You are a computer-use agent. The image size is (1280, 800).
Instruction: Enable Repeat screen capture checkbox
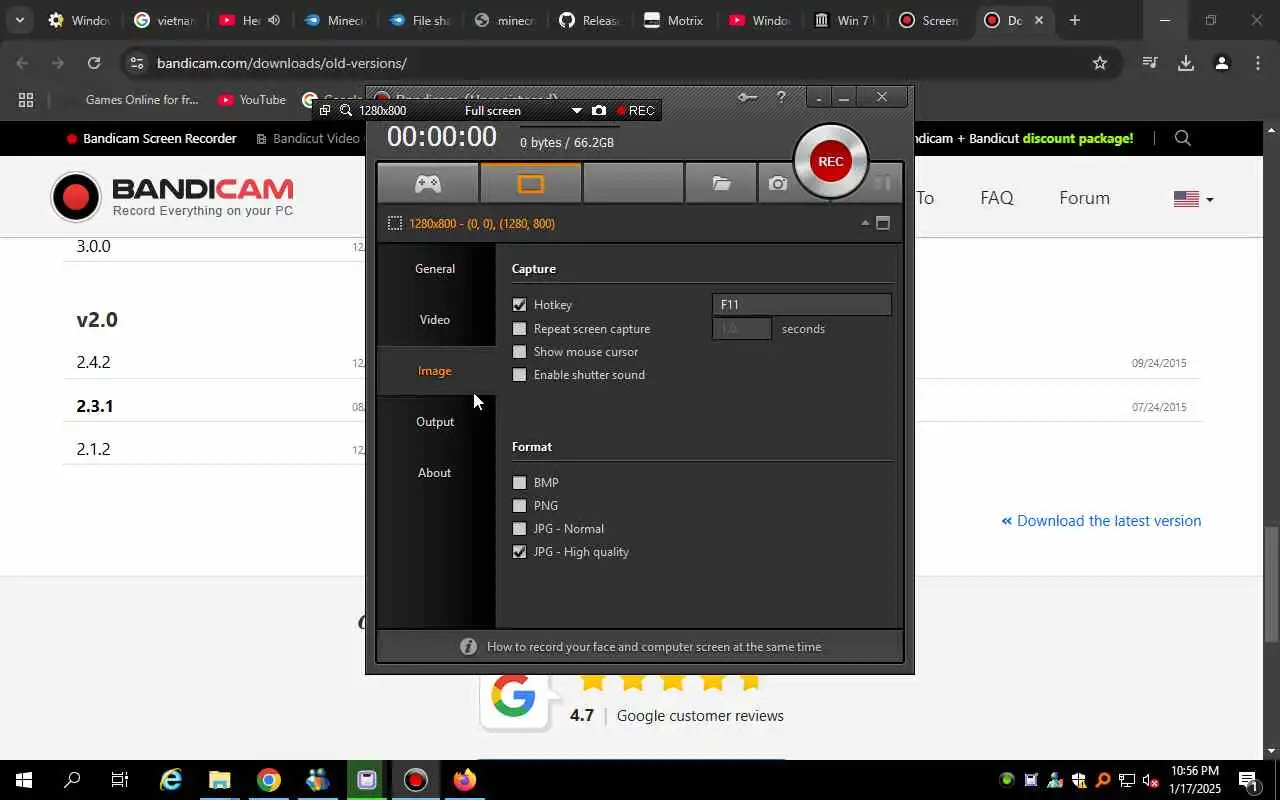click(519, 329)
